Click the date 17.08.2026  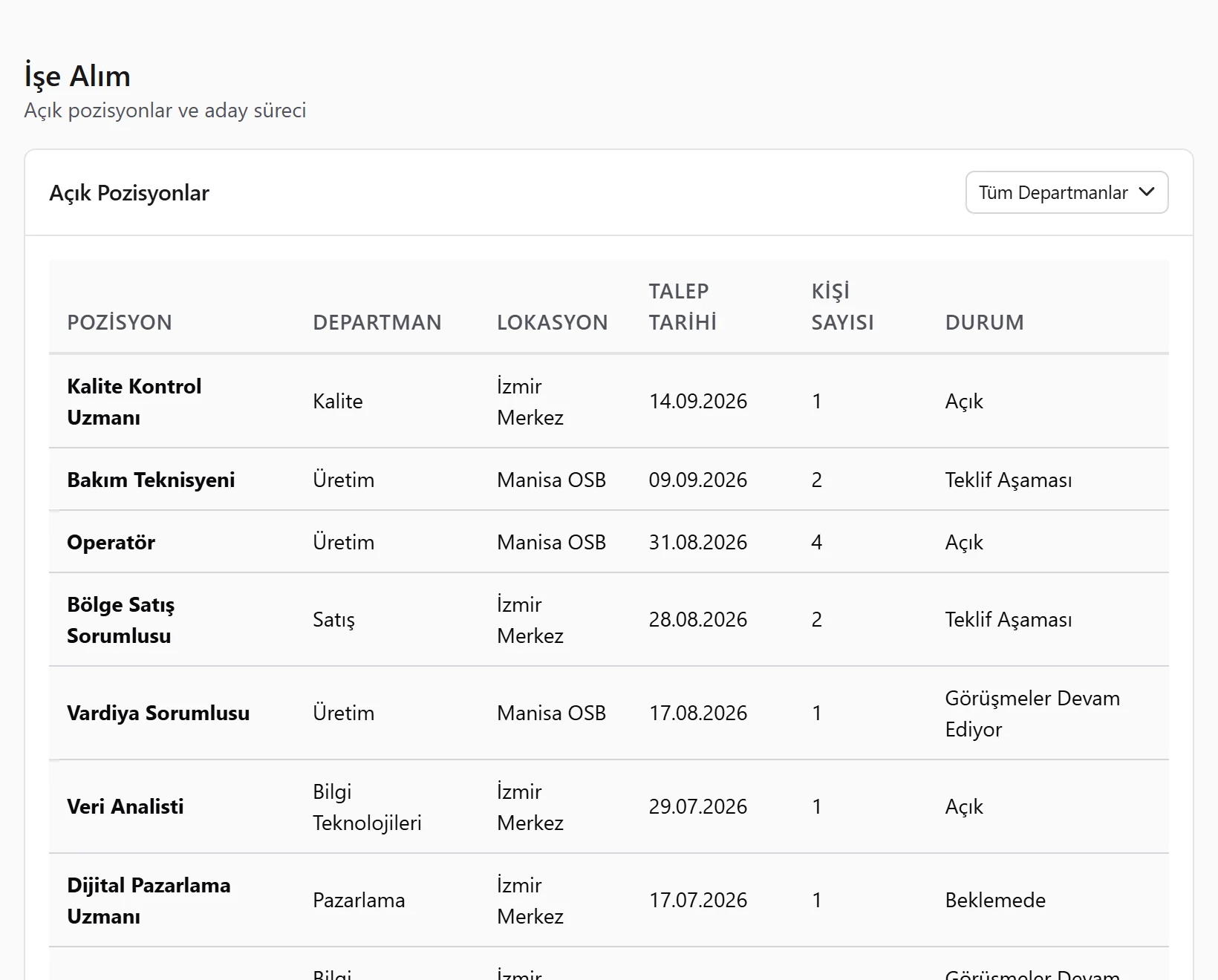pos(698,713)
